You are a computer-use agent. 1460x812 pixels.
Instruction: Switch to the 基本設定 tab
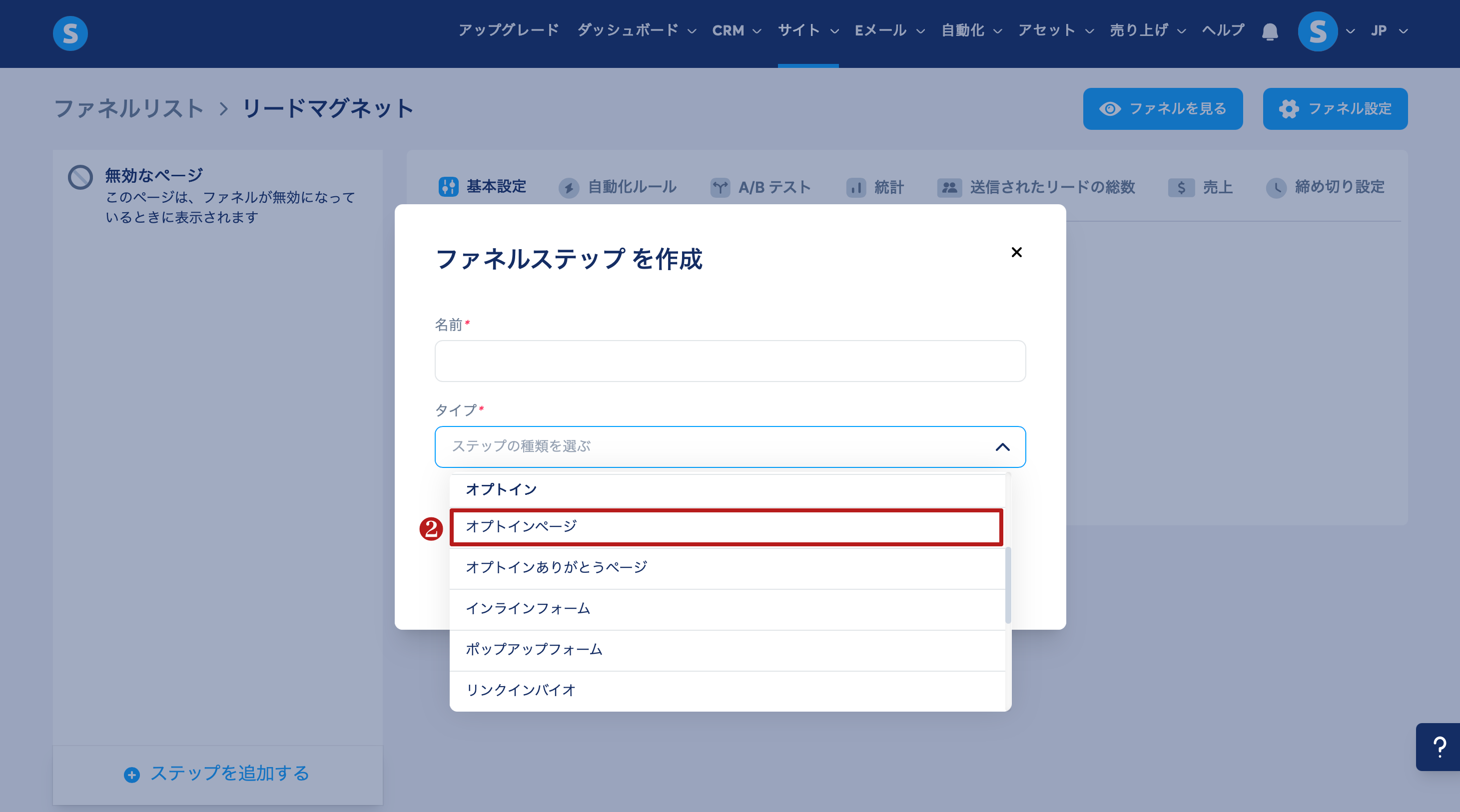482,186
